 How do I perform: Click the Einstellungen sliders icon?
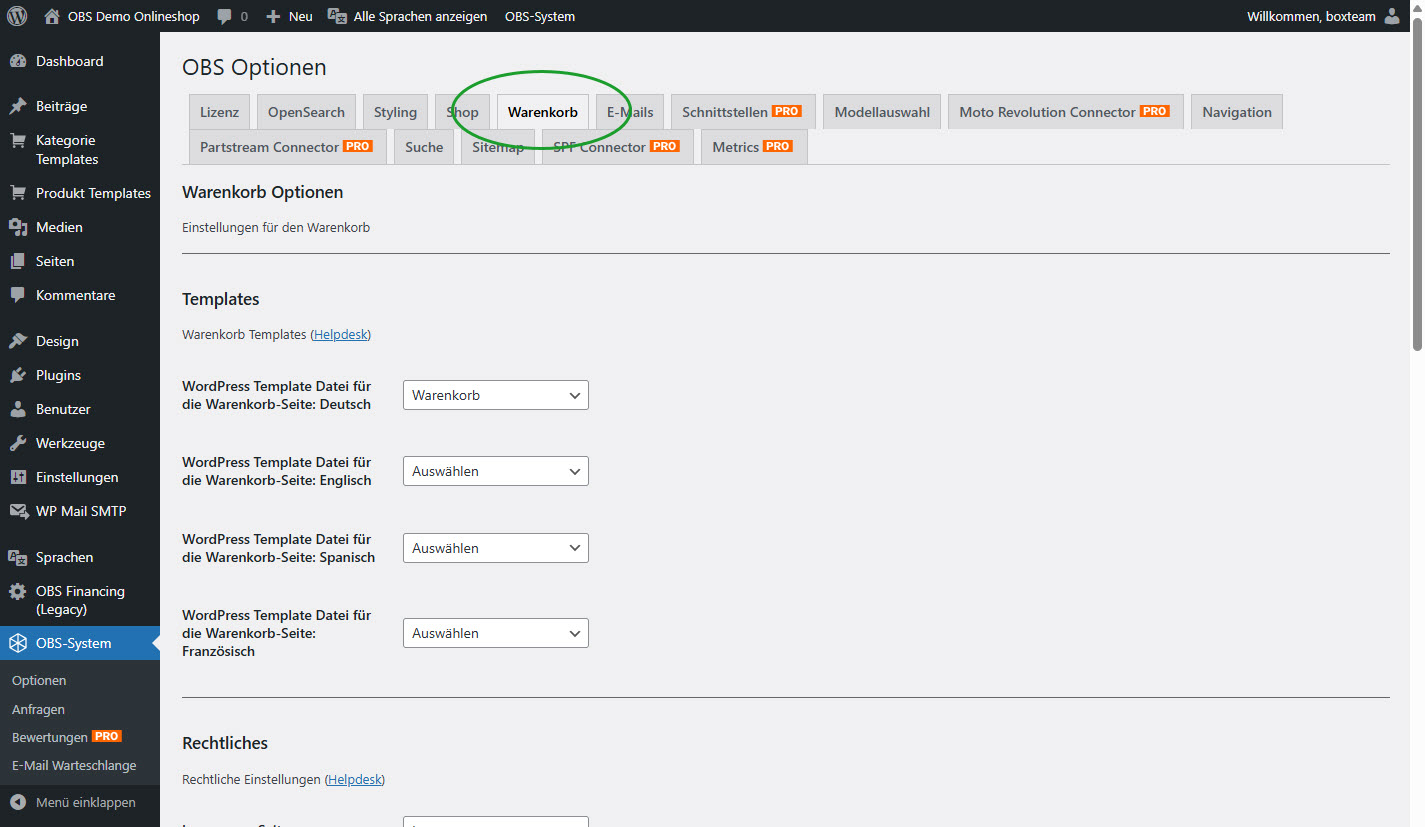18,477
